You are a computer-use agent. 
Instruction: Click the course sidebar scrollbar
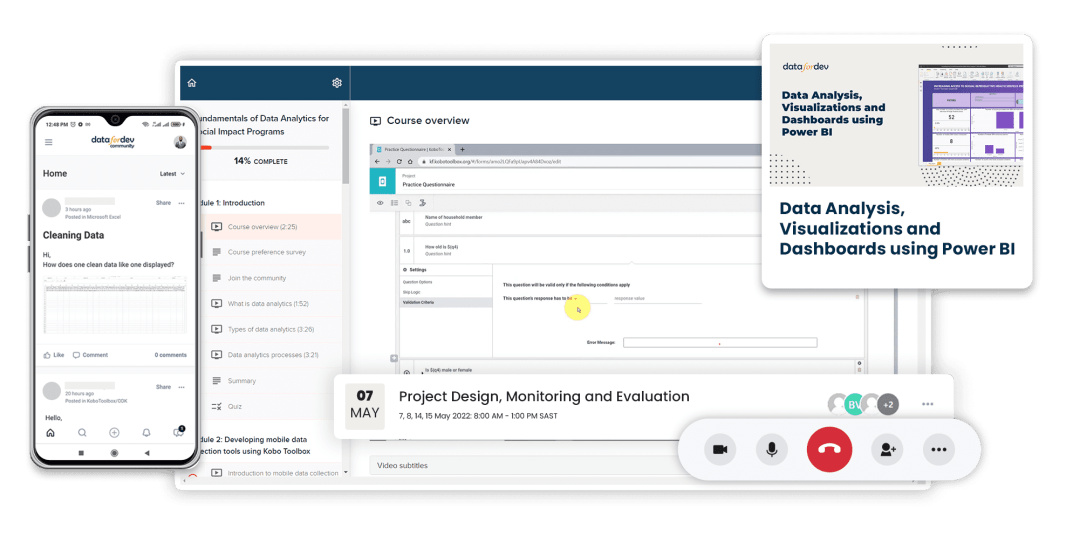point(346,147)
